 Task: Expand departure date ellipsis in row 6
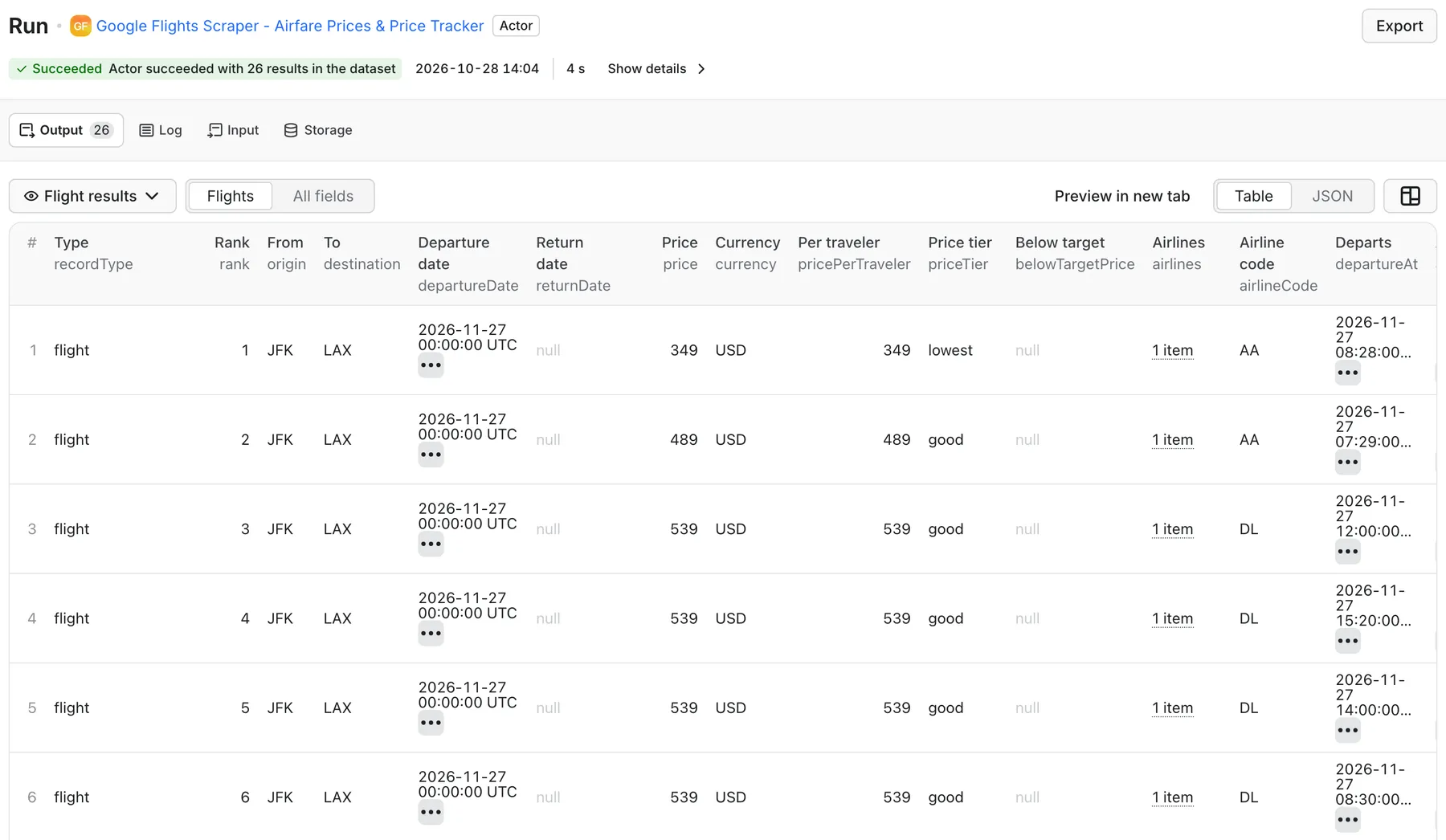(x=431, y=812)
